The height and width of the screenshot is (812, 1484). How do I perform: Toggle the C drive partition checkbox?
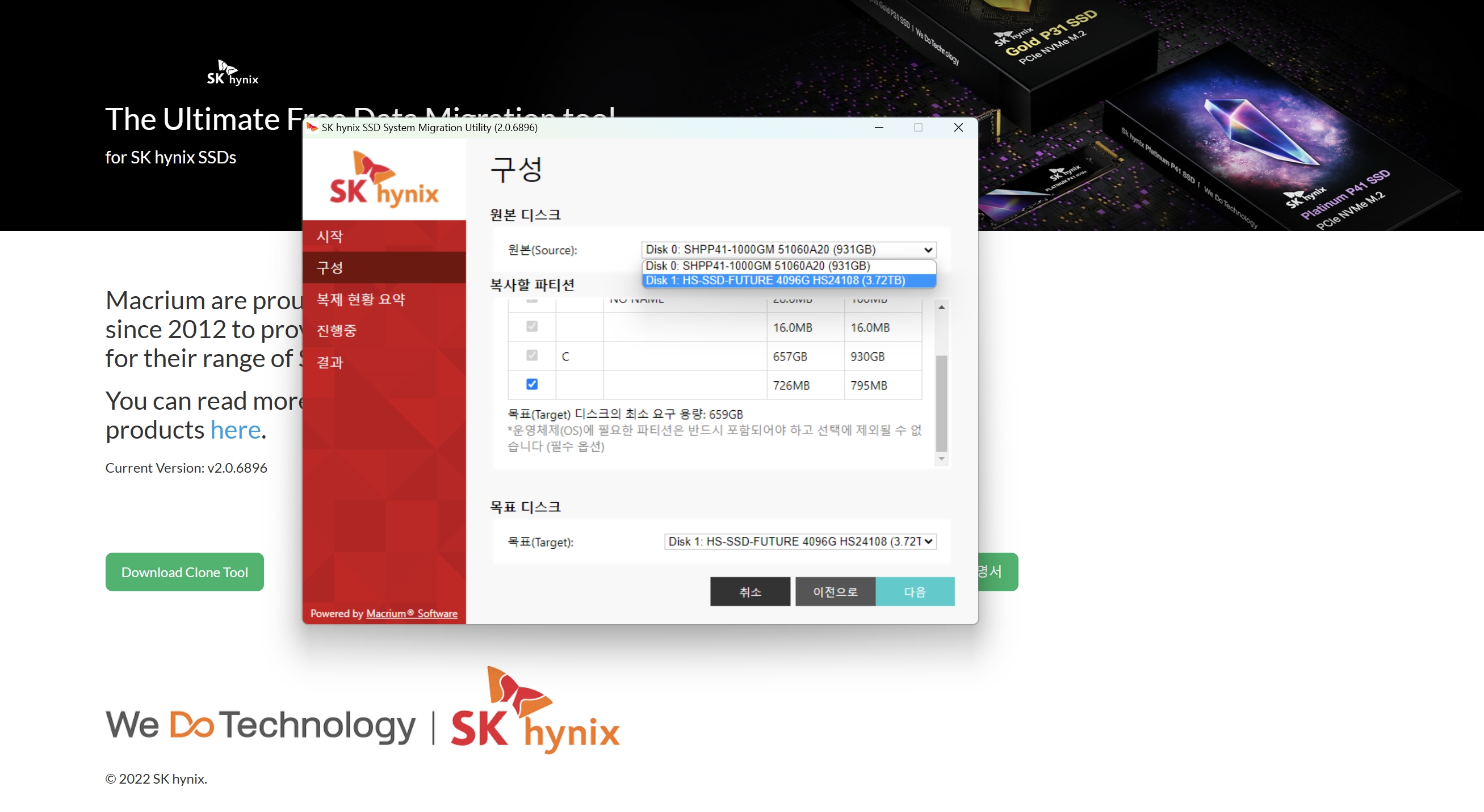[x=532, y=355]
